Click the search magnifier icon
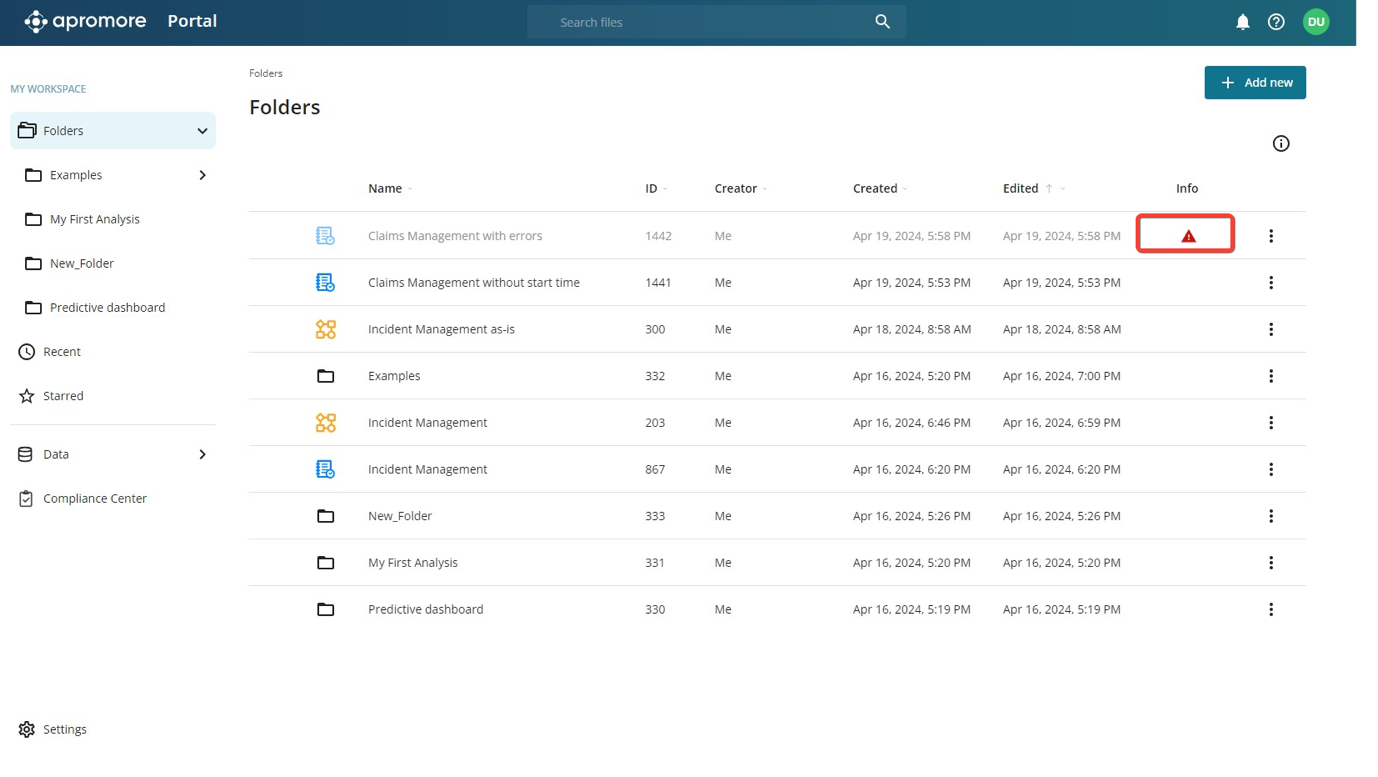1378x777 pixels. [x=882, y=22]
